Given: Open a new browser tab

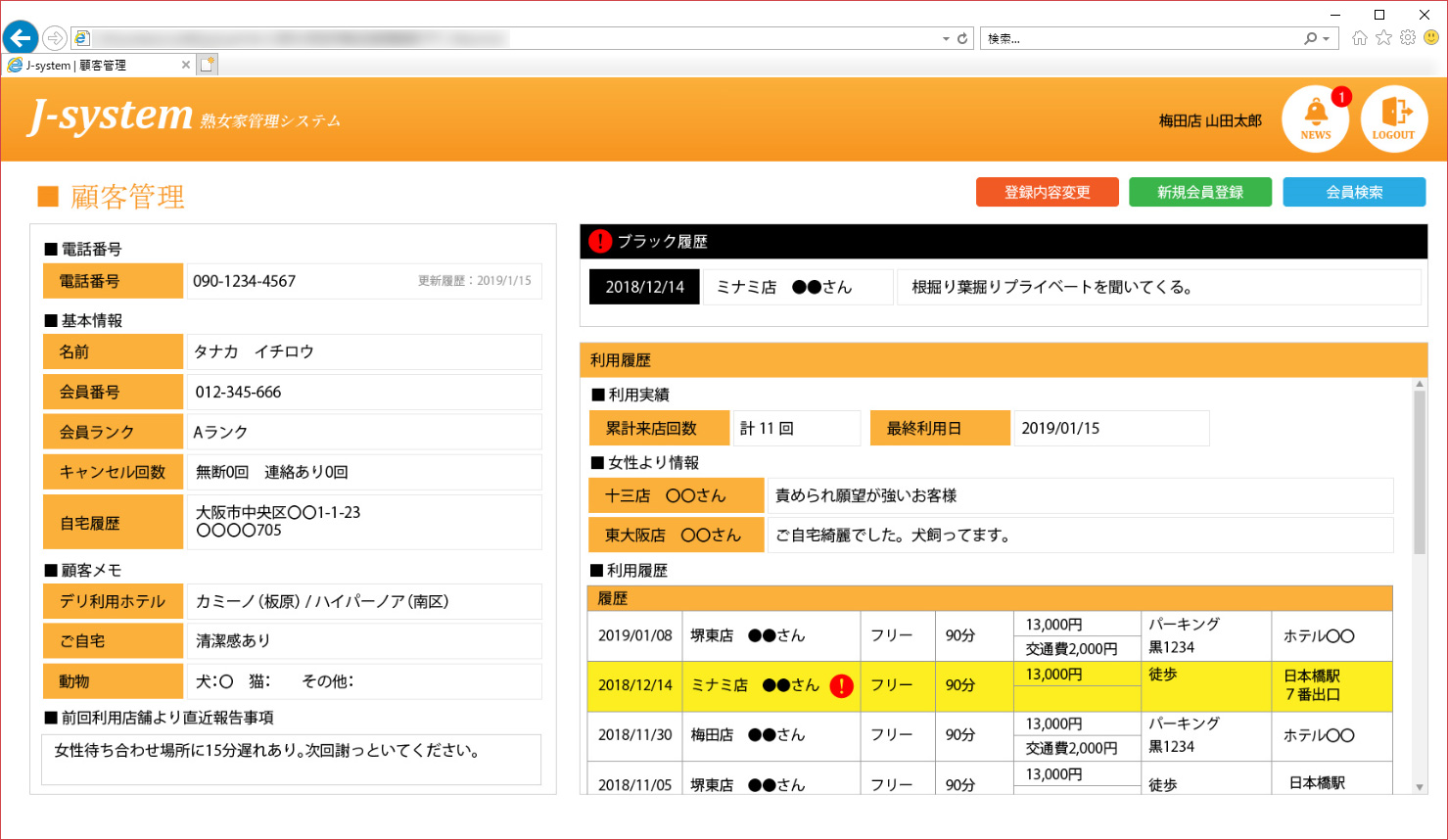Looking at the screenshot, I should click(x=208, y=65).
